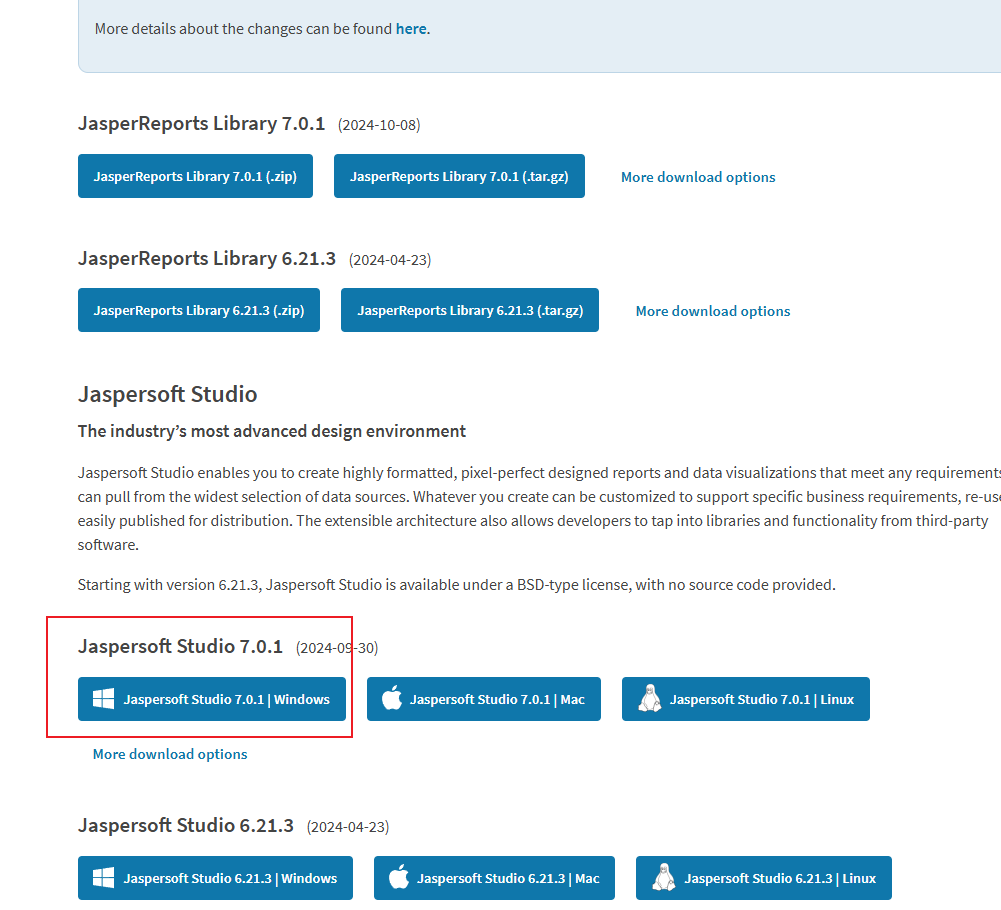
Task: Click the Linux penguin icon for Studio 7.0.1
Action: tap(650, 699)
